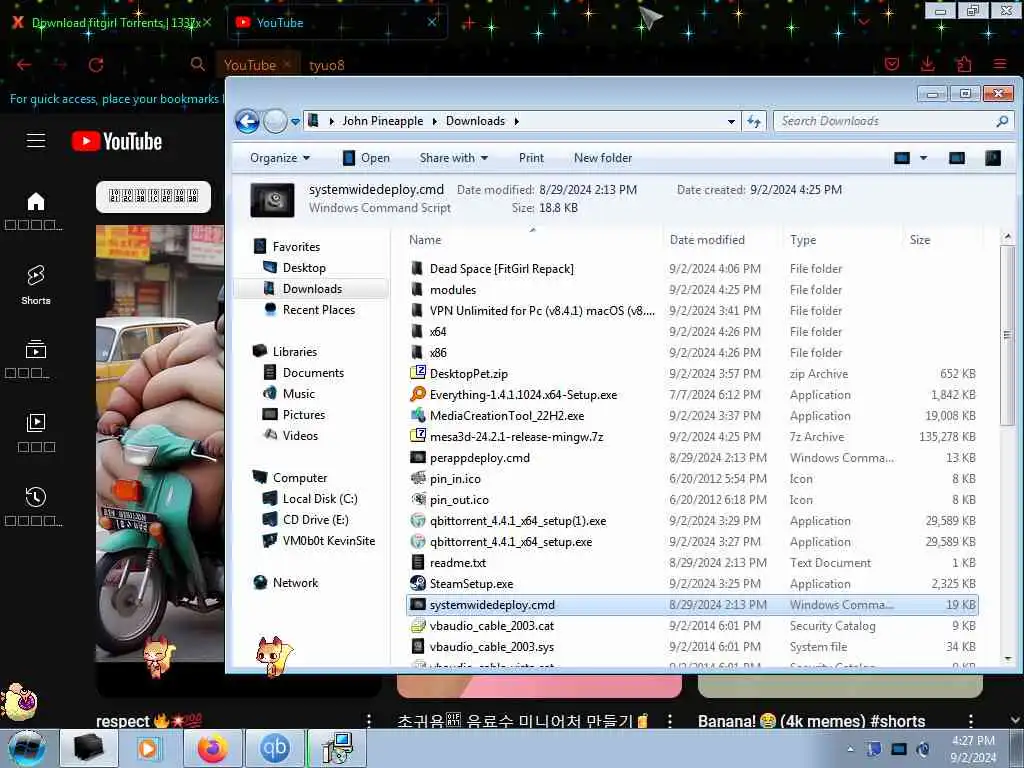Switch to YouTube browser tab
Screen dimensions: 1024x768
click(336, 22)
